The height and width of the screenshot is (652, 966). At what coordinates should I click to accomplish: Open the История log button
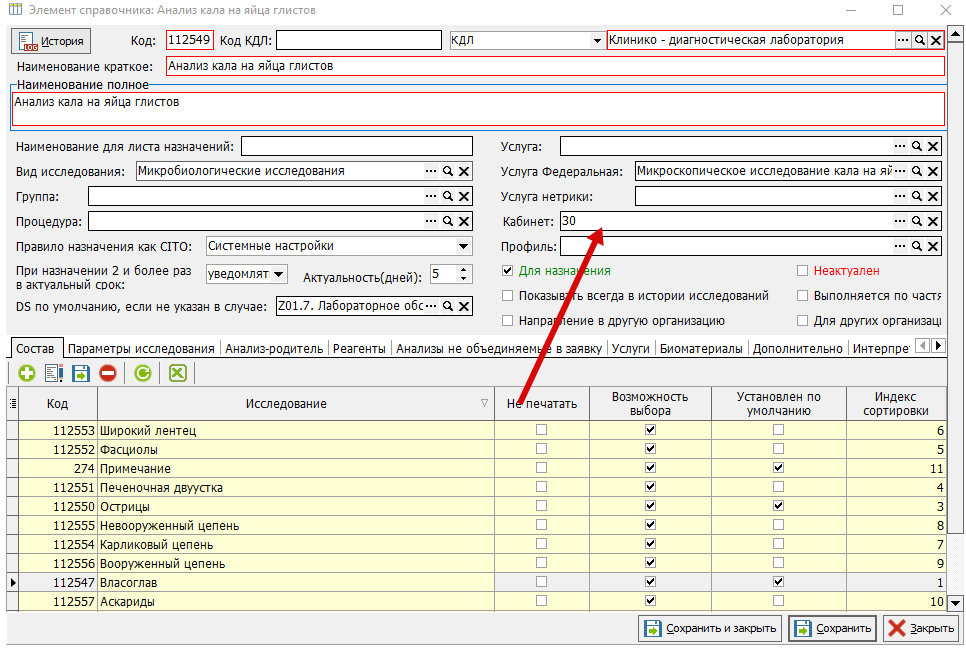pyautogui.click(x=51, y=41)
